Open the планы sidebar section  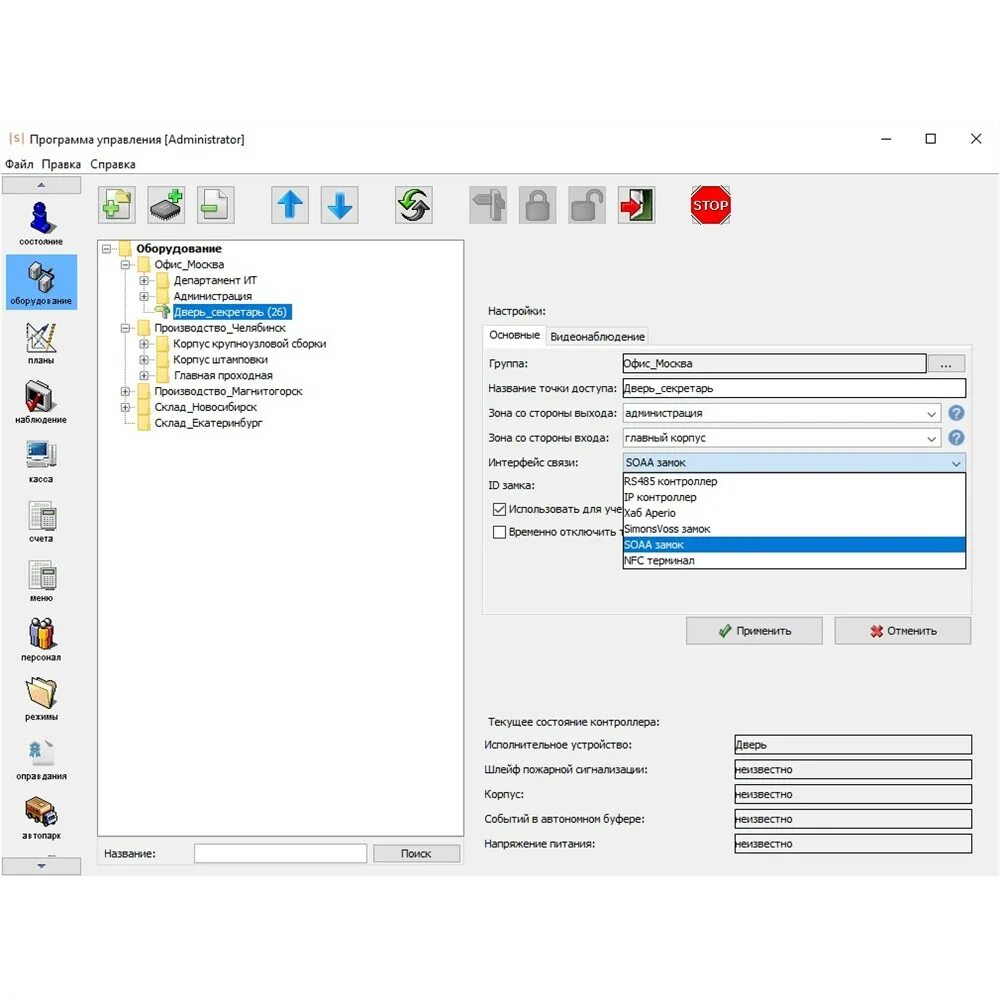41,342
